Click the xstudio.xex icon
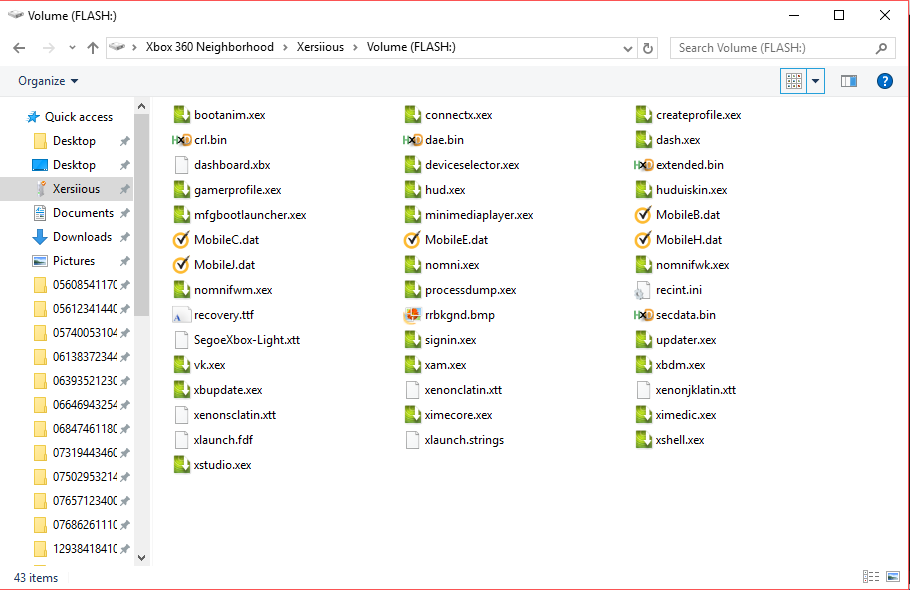 click(182, 465)
